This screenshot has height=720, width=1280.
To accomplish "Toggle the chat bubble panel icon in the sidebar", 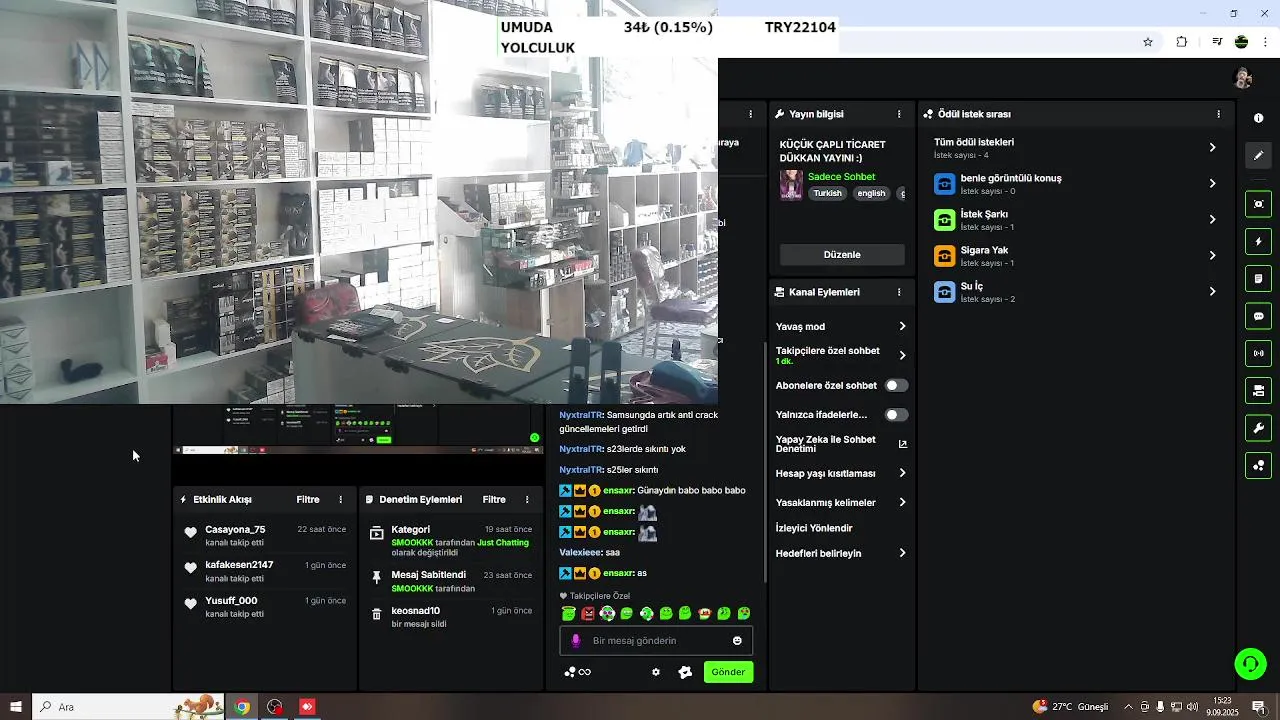I will click(x=1258, y=316).
